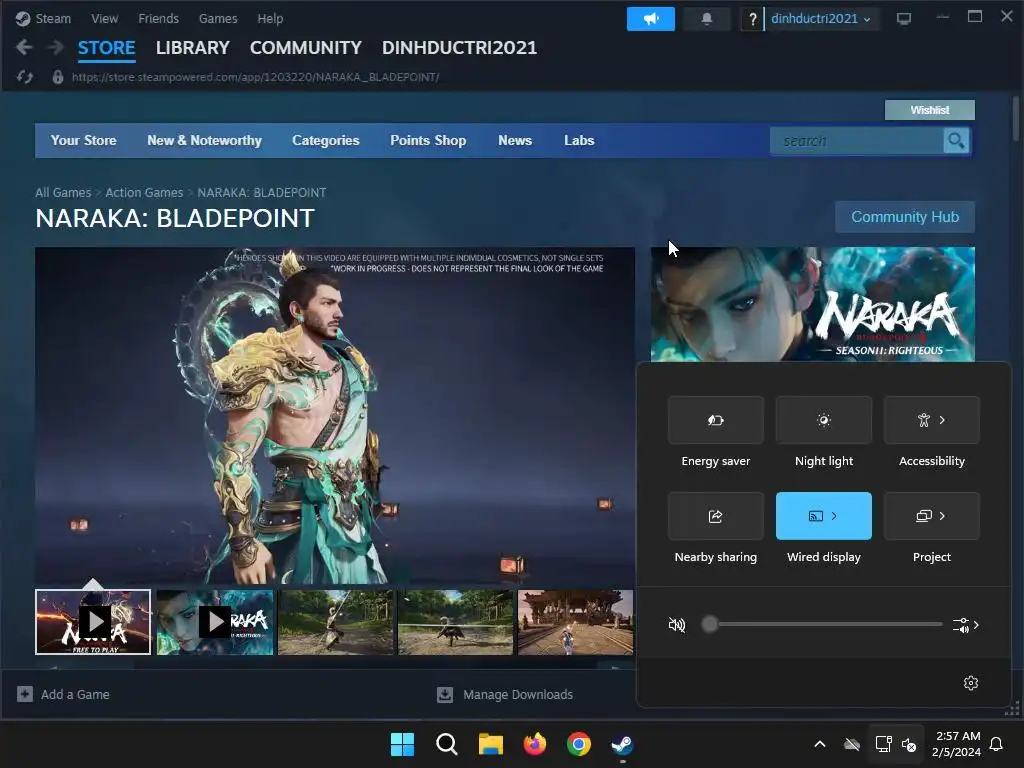Open store News link
Screen dimensions: 1024x768
point(515,140)
